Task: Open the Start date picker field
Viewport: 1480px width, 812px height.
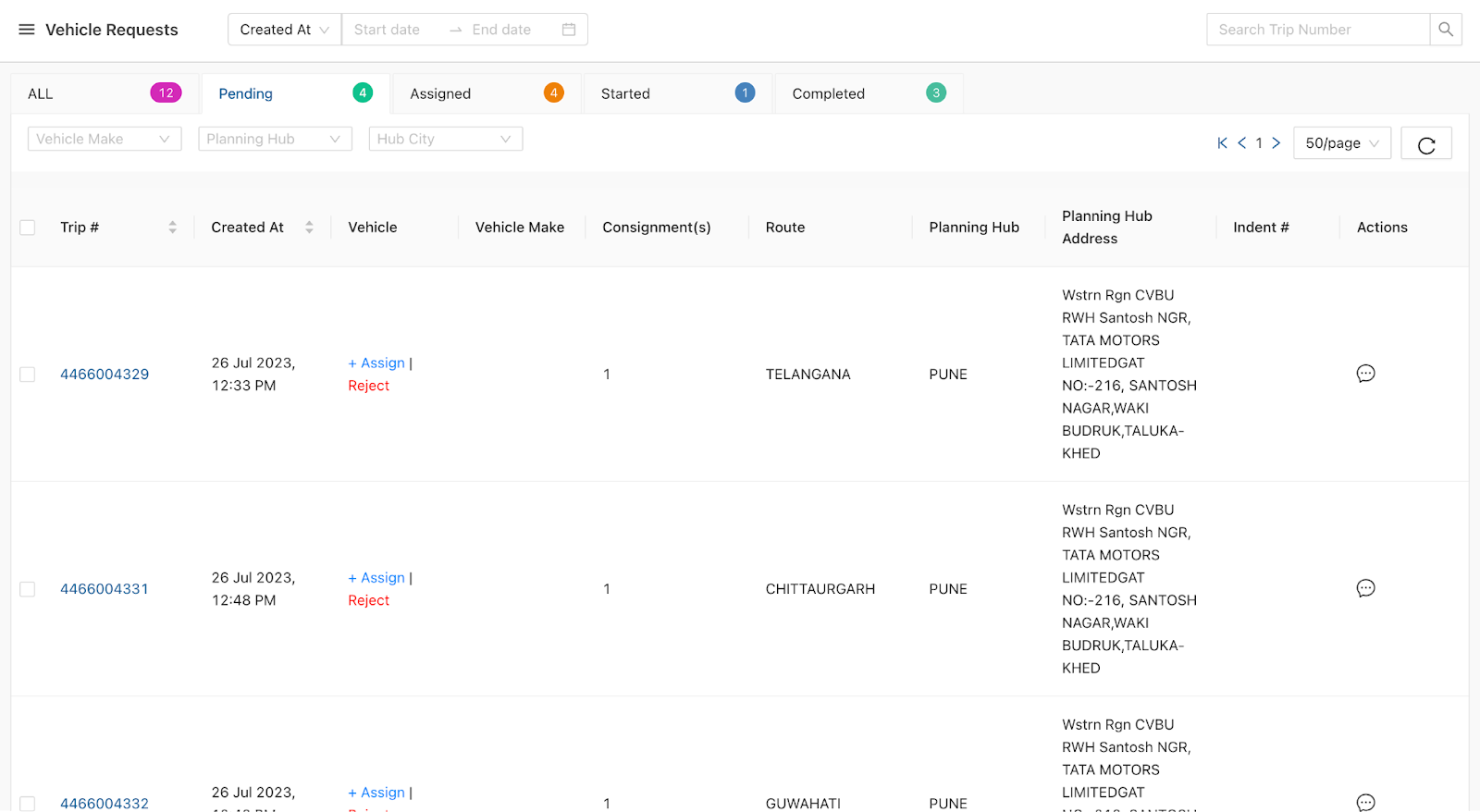Action: 388,30
